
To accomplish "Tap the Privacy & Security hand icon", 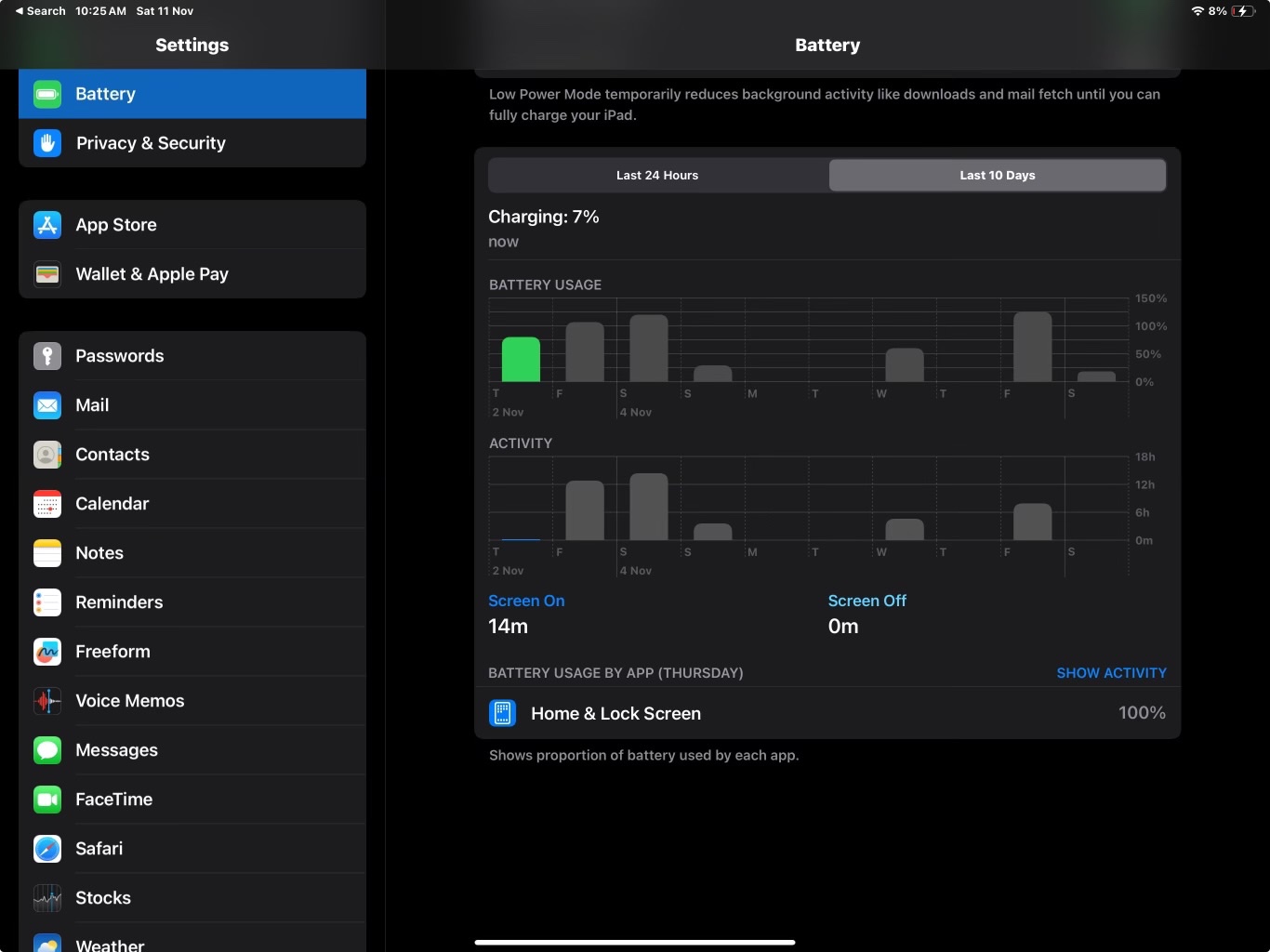I will (47, 143).
